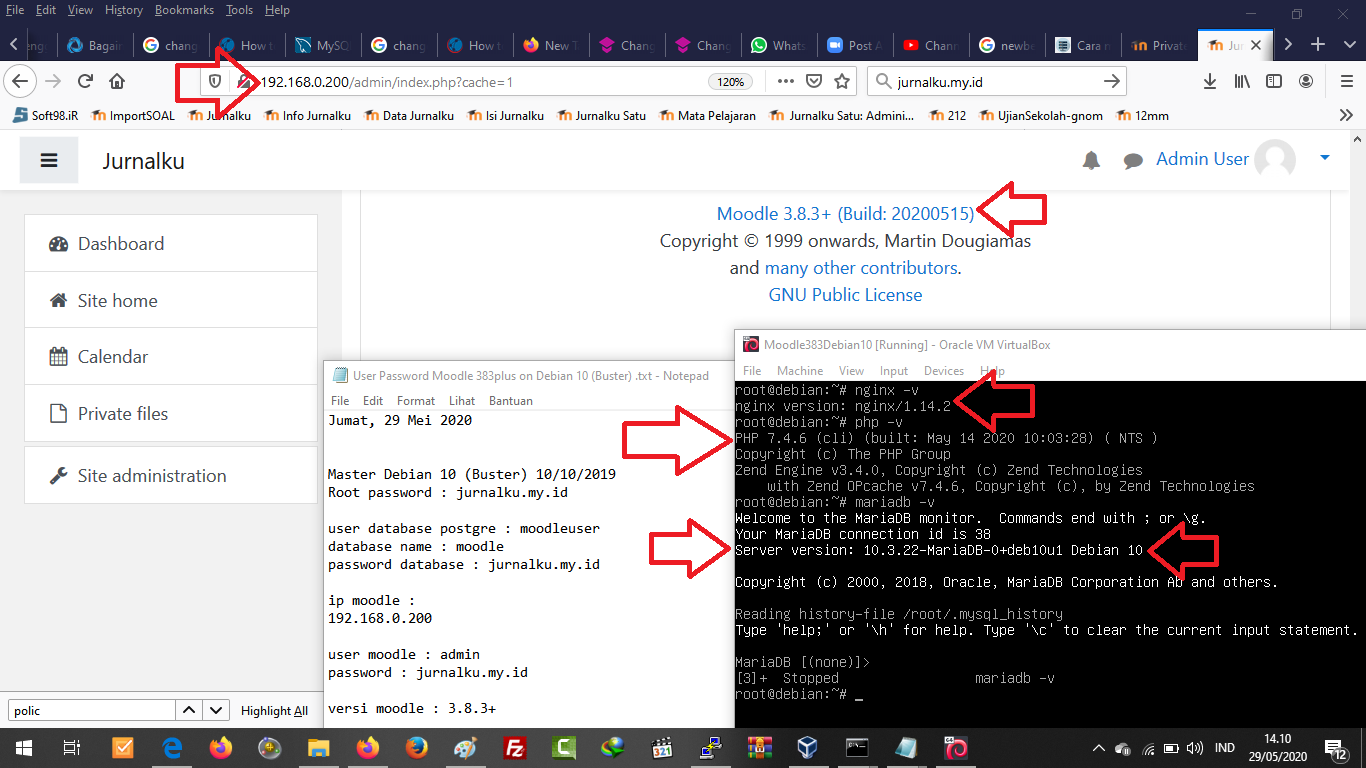Open the Firefox hamburger application menu

(x=1346, y=81)
